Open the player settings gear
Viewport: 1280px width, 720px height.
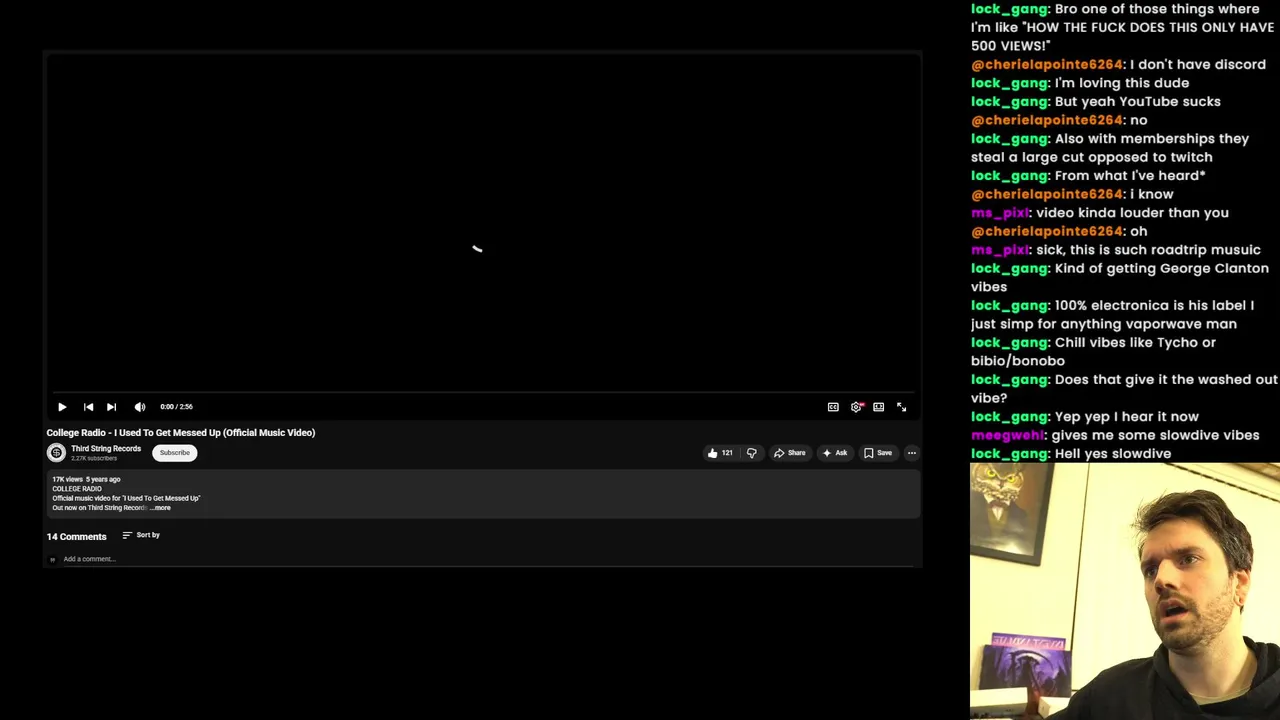coord(856,407)
